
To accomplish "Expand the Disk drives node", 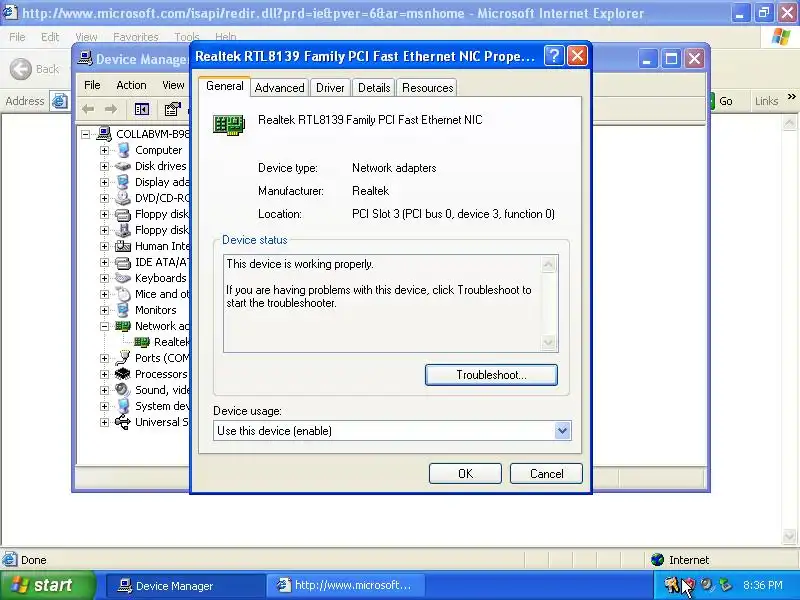I will 105,166.
